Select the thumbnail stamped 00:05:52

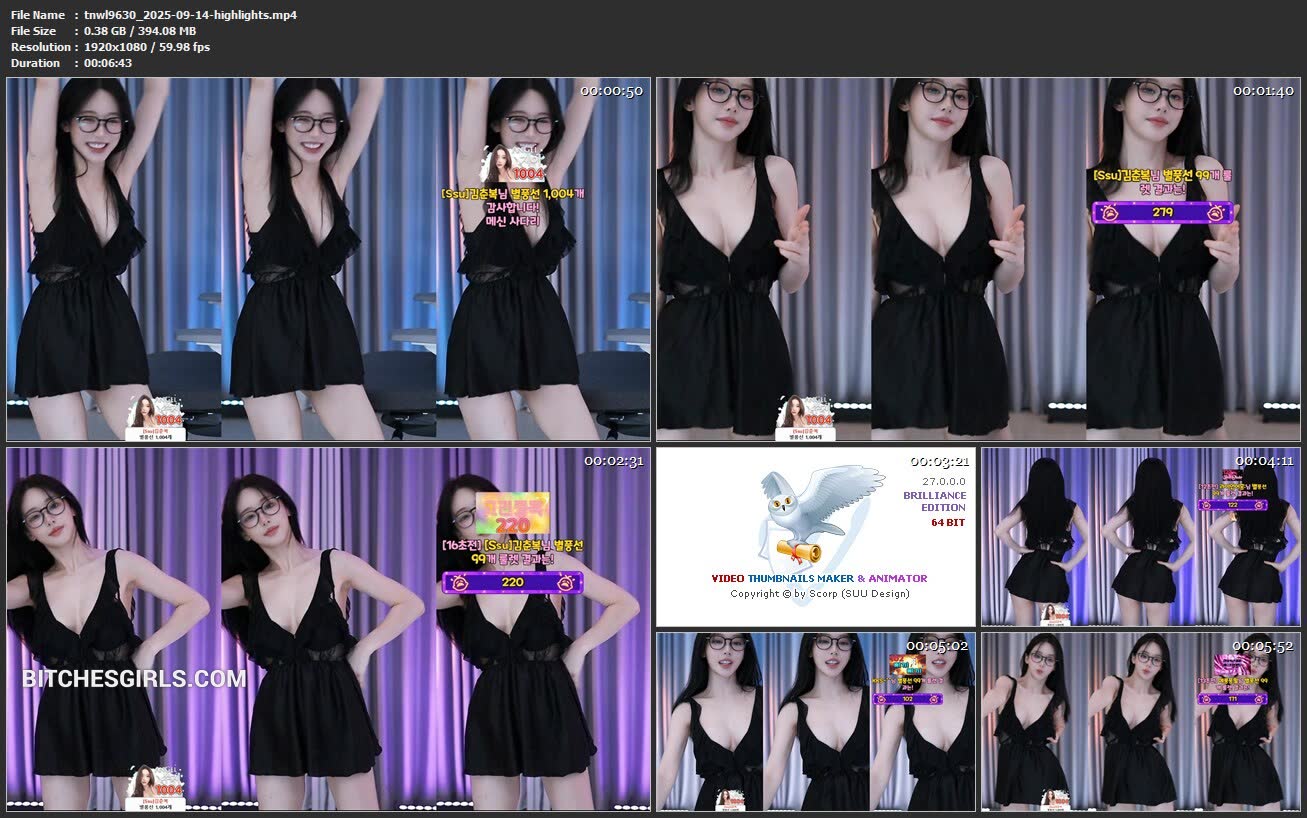coord(1140,721)
